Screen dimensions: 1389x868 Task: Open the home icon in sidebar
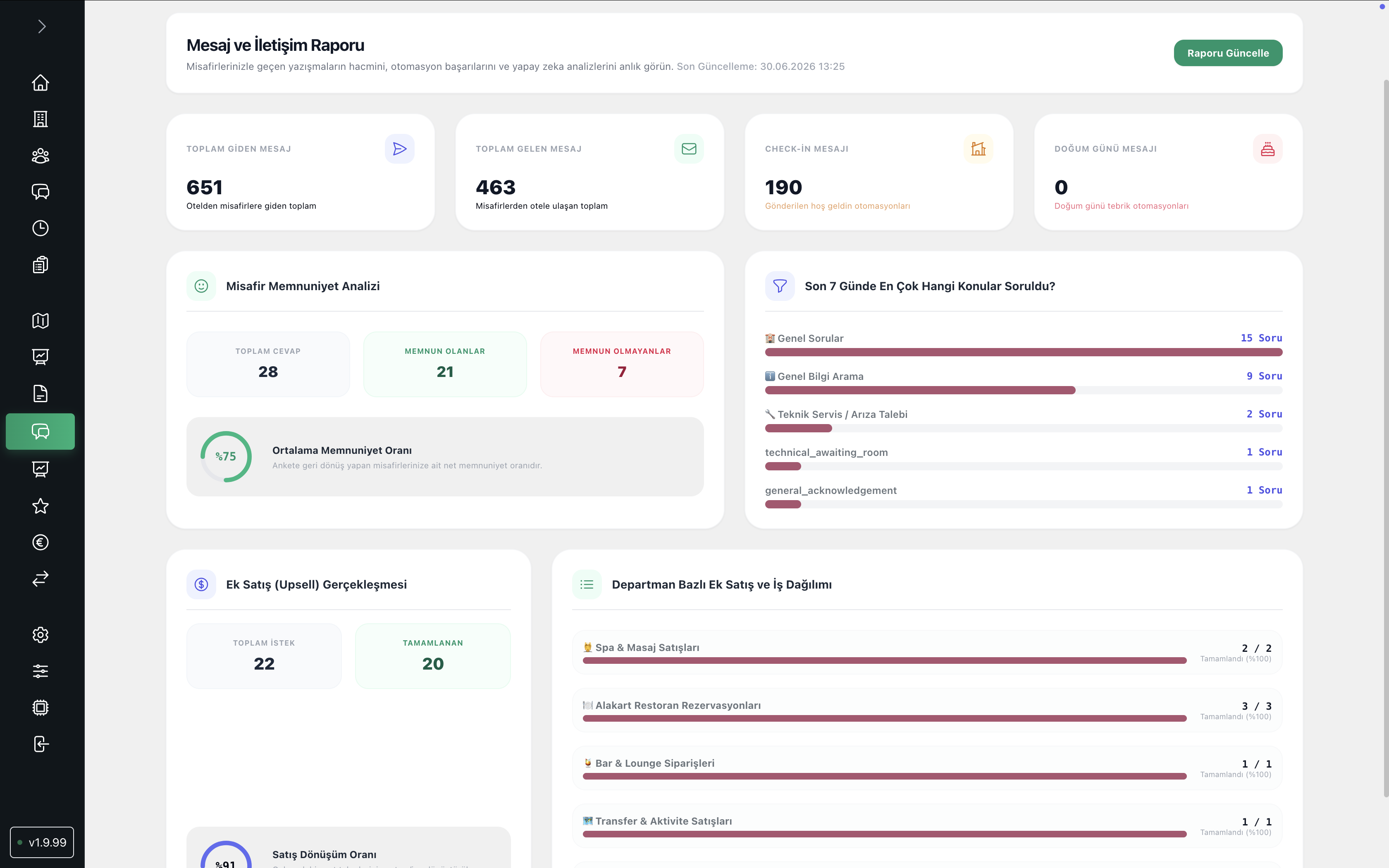(x=40, y=83)
